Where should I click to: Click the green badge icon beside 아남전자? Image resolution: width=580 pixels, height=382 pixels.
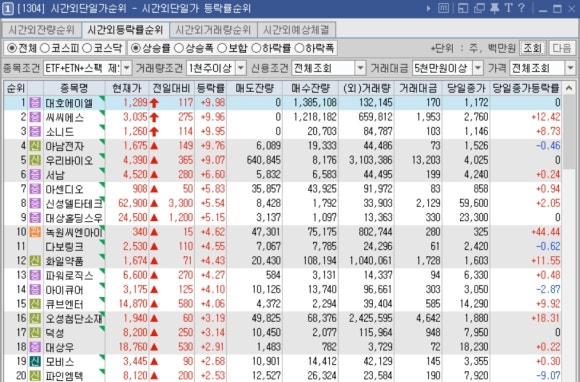[35, 146]
